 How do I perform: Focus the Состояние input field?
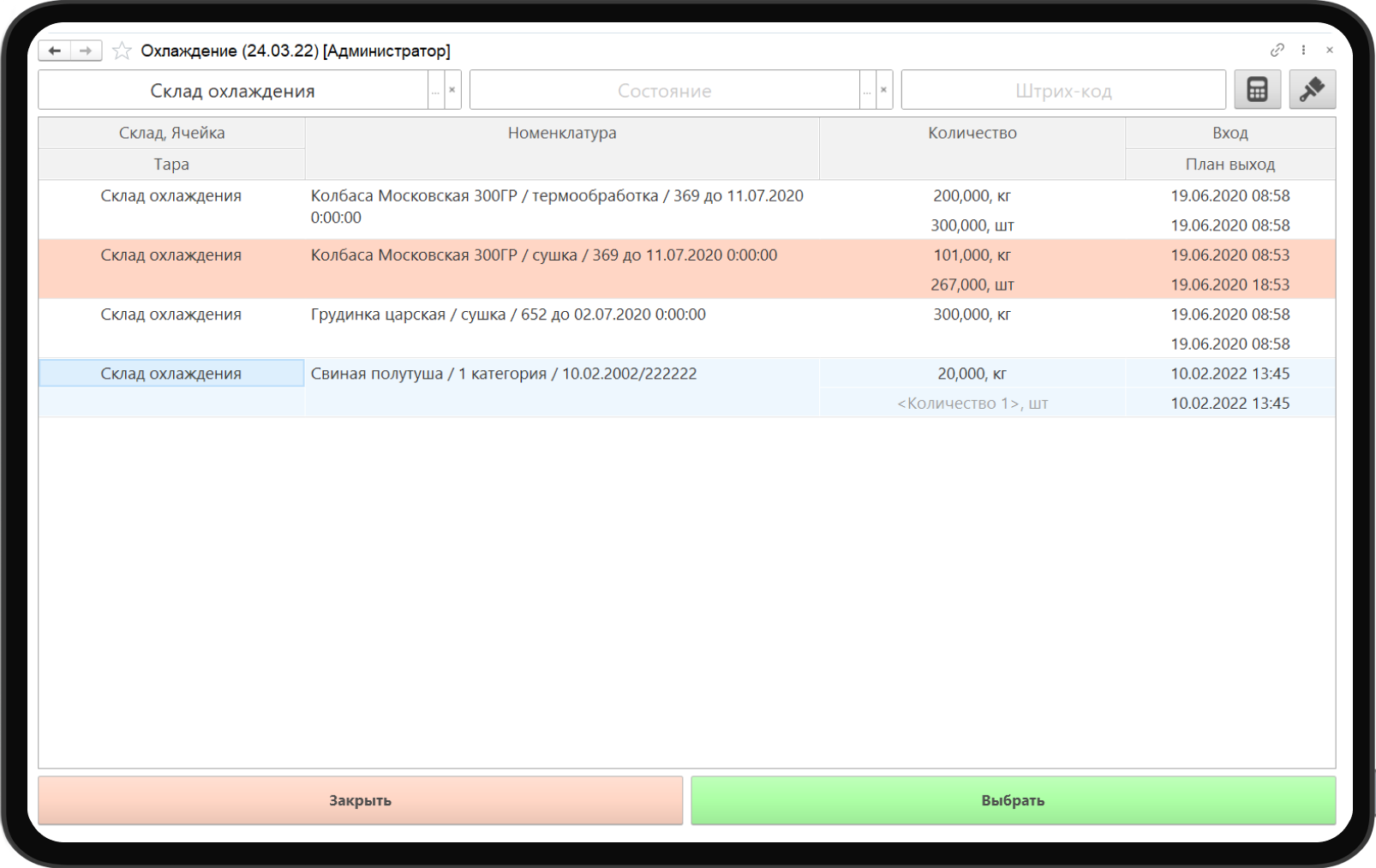(x=665, y=90)
